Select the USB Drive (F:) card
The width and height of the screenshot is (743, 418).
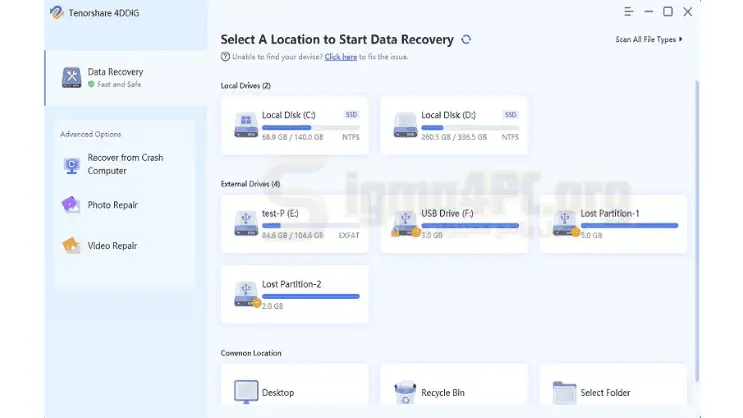click(454, 224)
